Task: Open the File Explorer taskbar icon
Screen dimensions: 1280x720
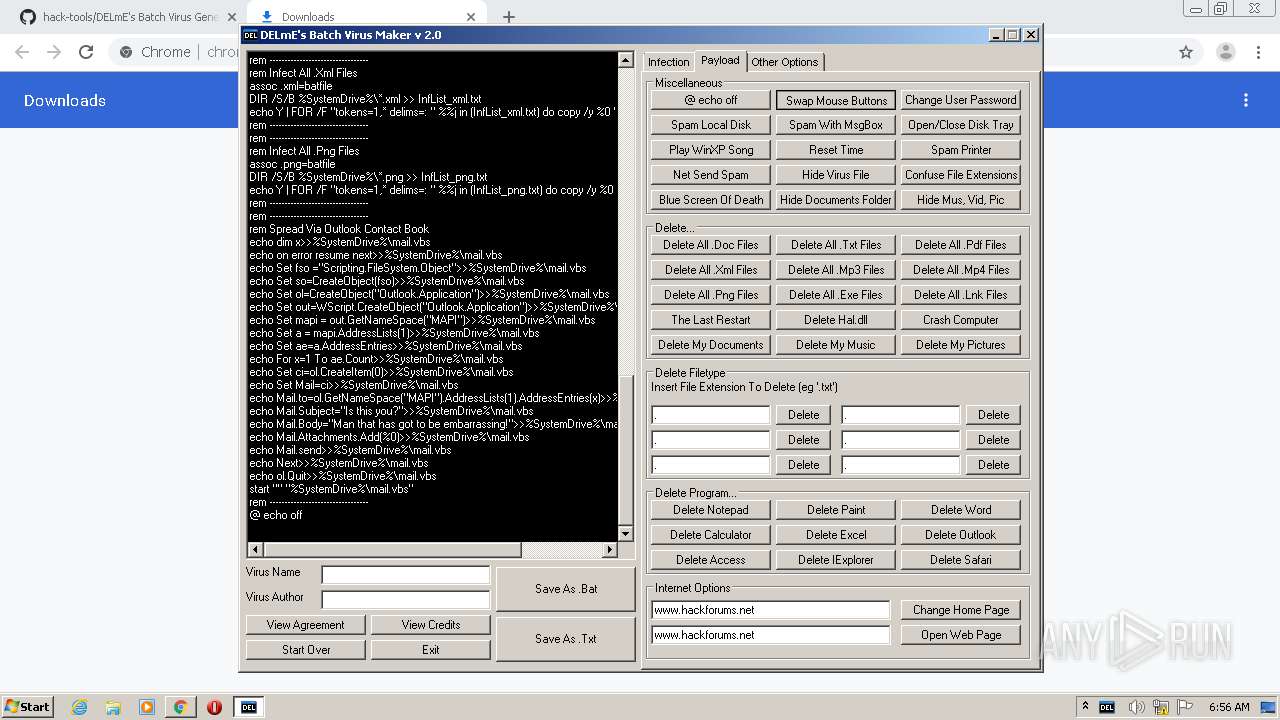Action: tap(113, 707)
